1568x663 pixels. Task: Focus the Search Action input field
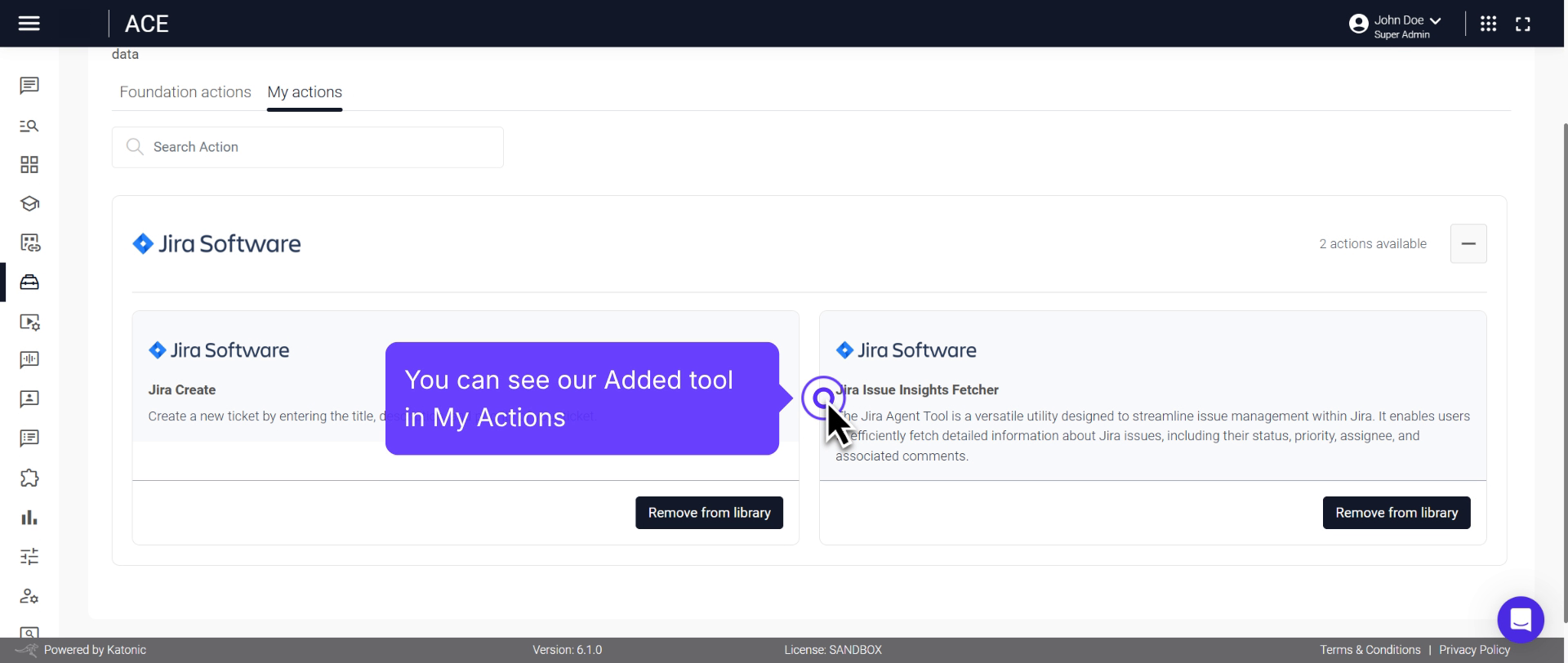(308, 147)
